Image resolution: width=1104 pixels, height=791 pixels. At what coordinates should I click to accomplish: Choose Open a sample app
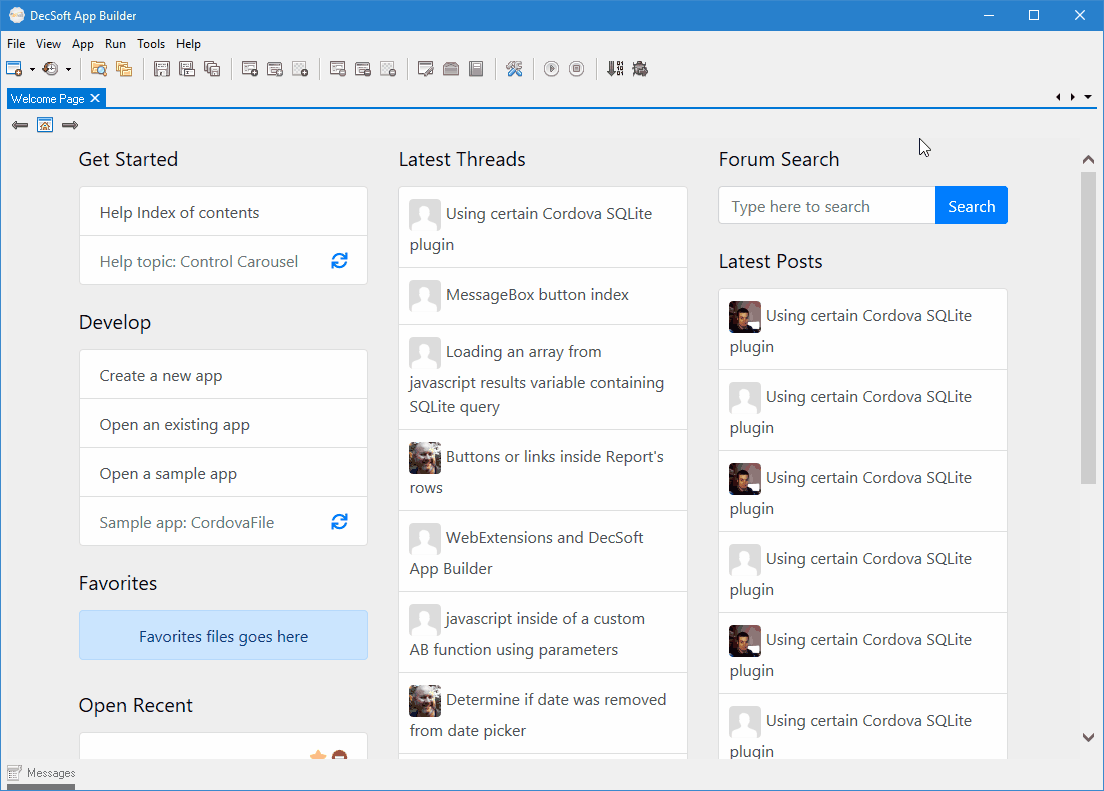coord(223,473)
